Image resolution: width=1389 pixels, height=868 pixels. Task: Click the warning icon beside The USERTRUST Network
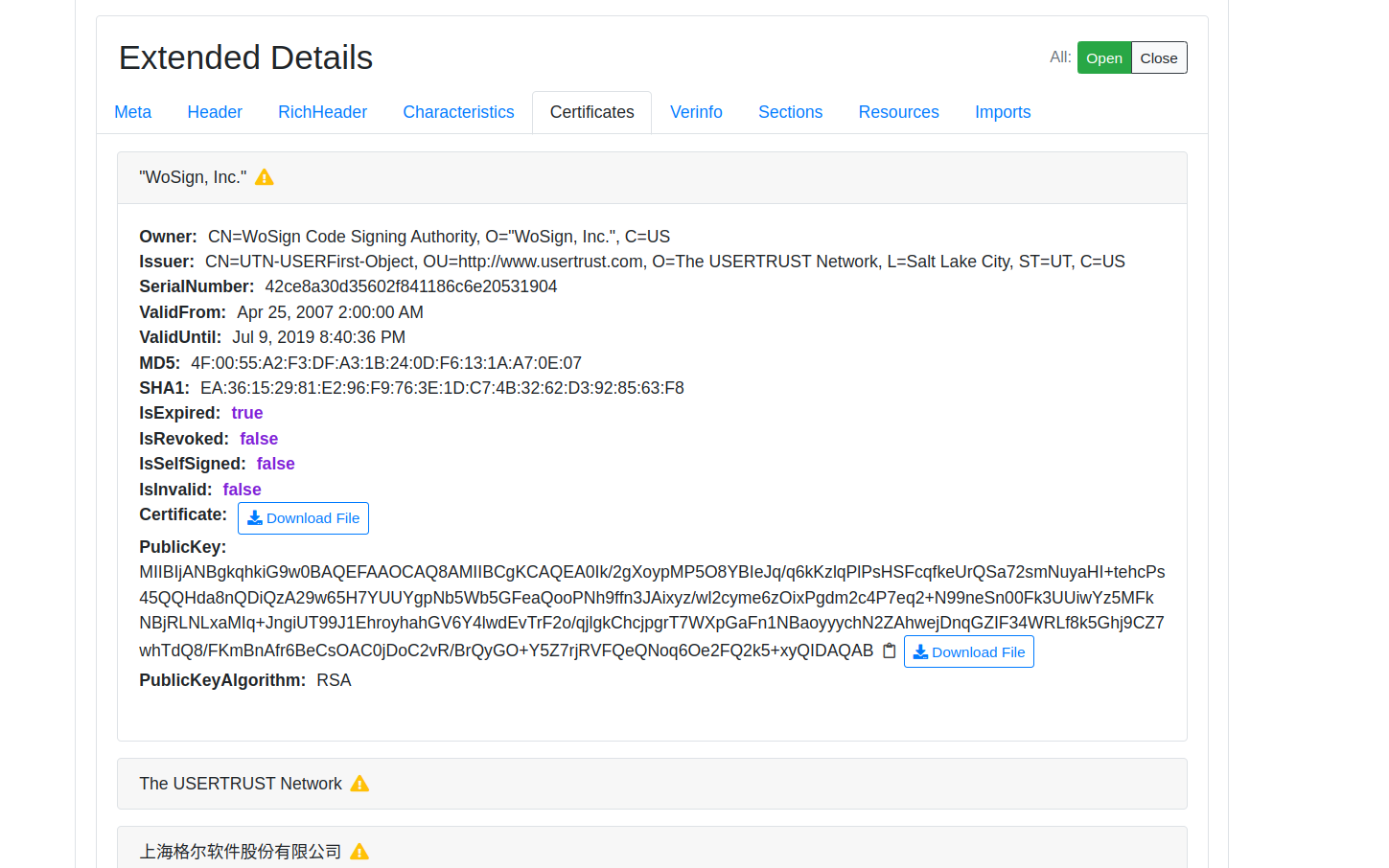[x=359, y=784]
